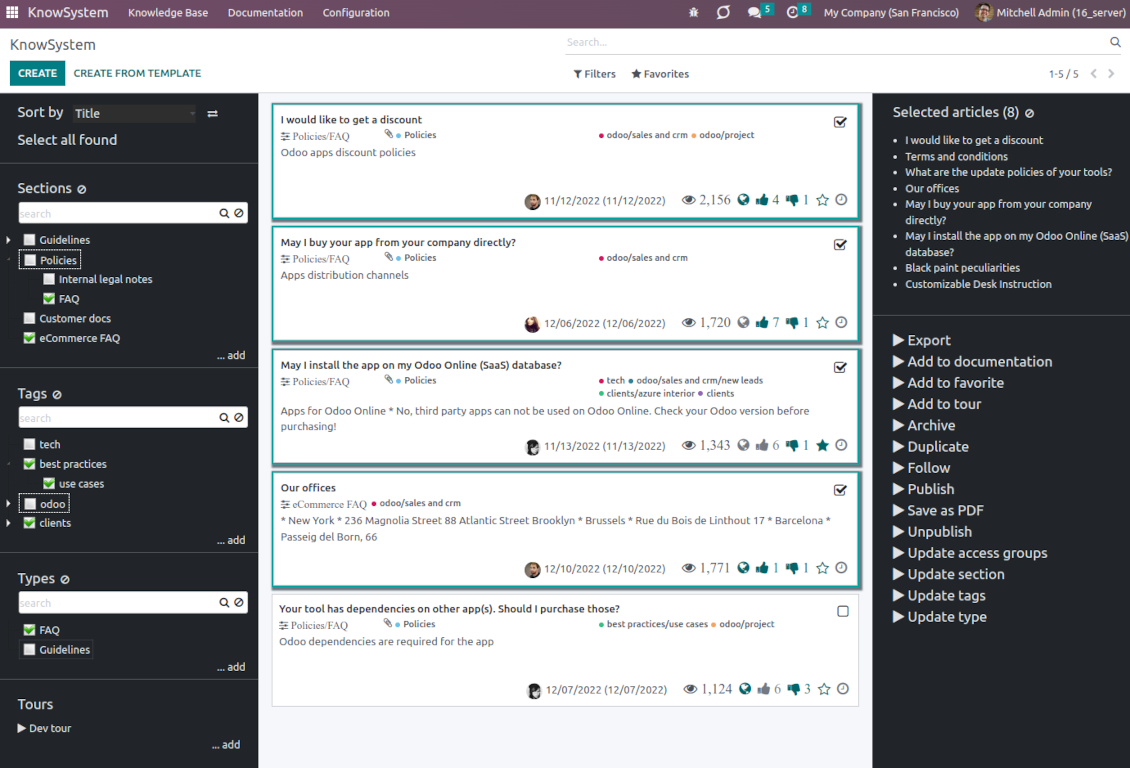
Task: Click views eye icon on 'I would like to get a discount'
Action: point(688,200)
